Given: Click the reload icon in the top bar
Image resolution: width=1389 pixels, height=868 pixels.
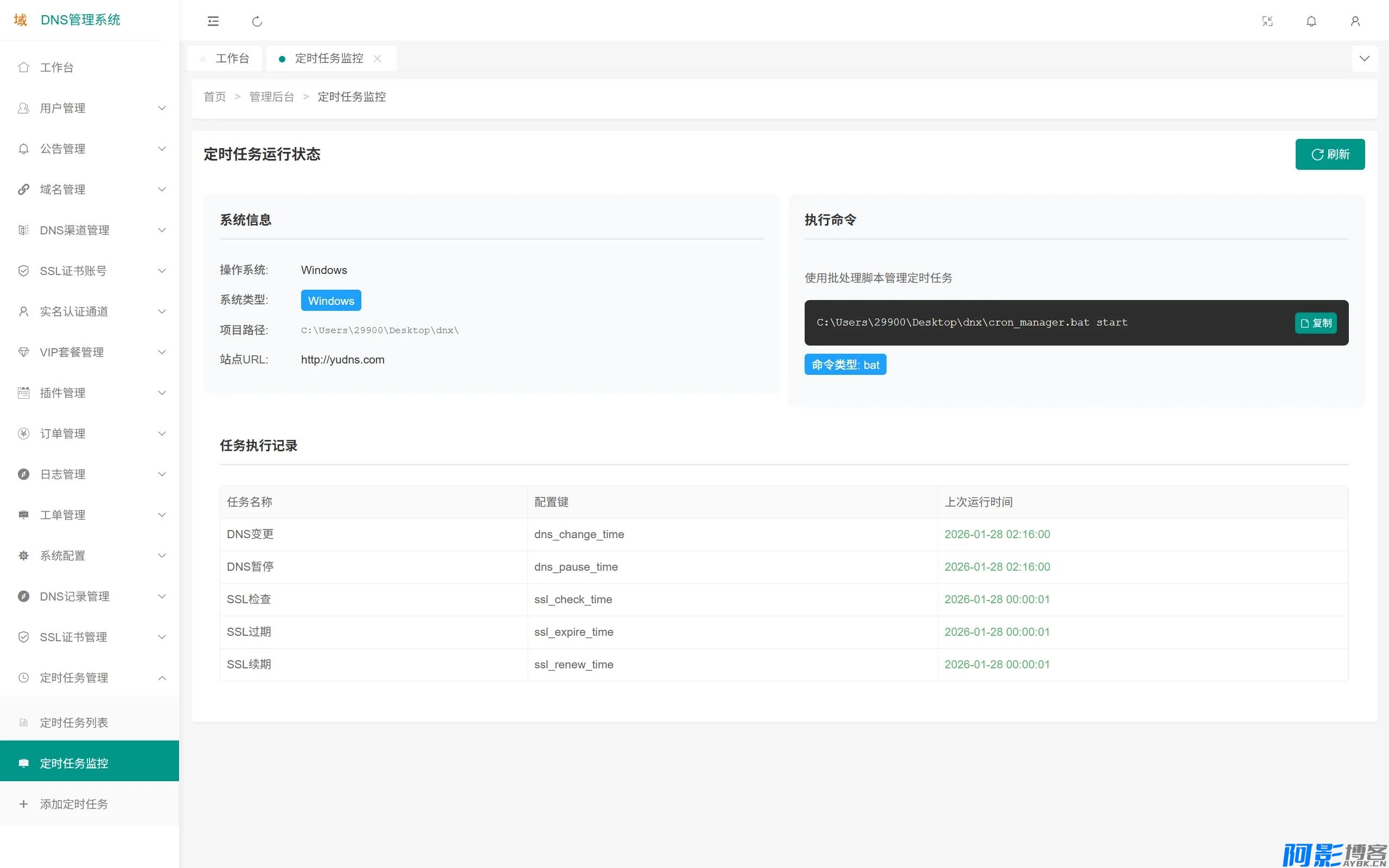Looking at the screenshot, I should (x=257, y=21).
